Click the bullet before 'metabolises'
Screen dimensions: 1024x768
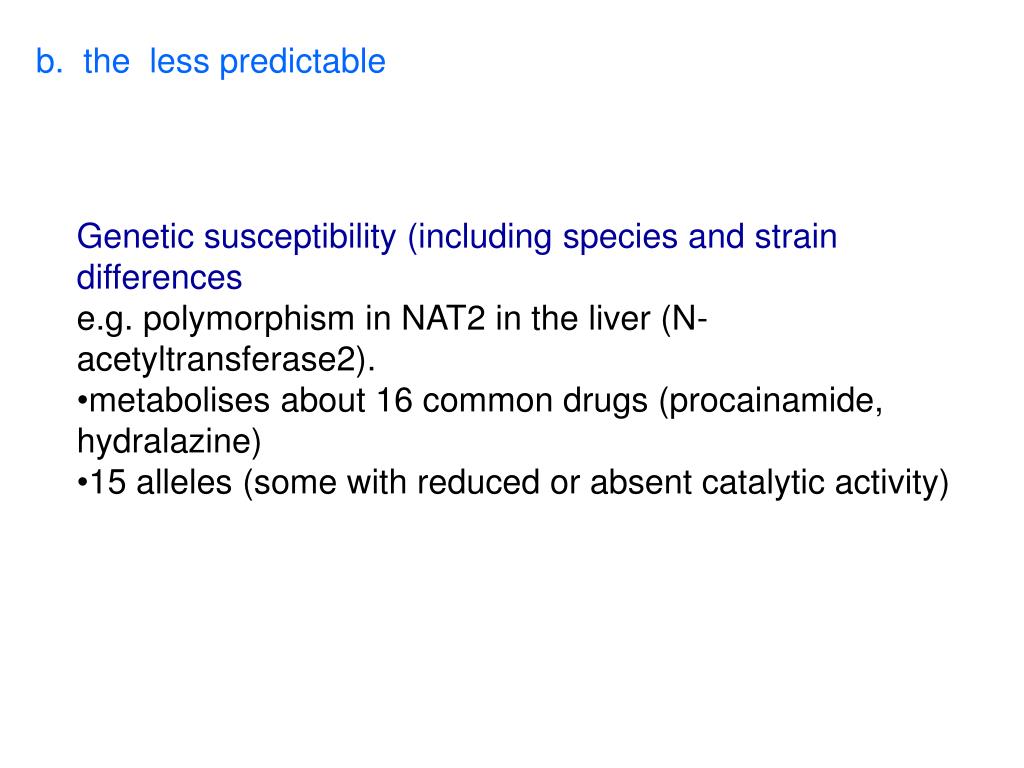(82, 402)
